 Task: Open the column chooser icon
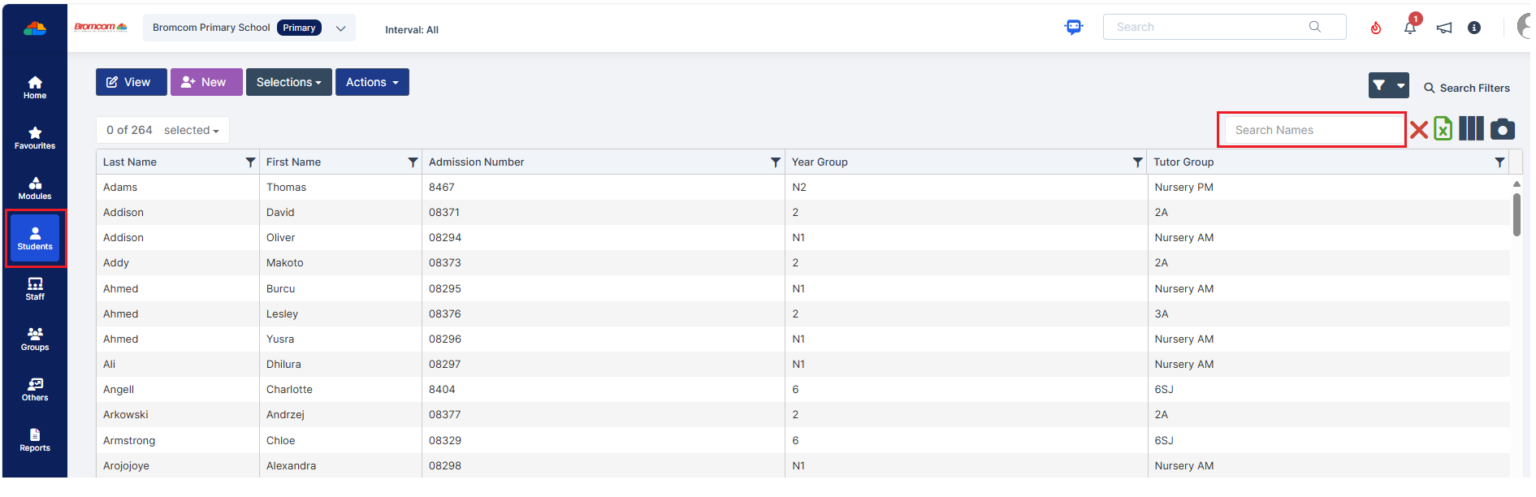[1470, 129]
